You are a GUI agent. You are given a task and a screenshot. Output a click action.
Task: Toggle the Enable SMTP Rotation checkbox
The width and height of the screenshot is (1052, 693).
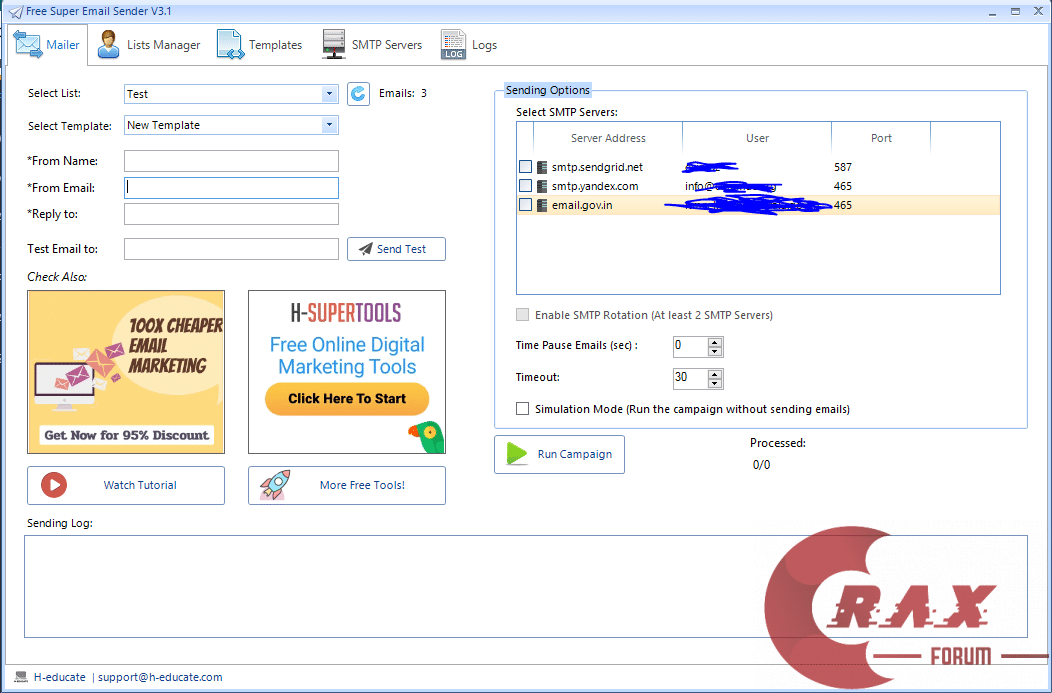pos(522,315)
